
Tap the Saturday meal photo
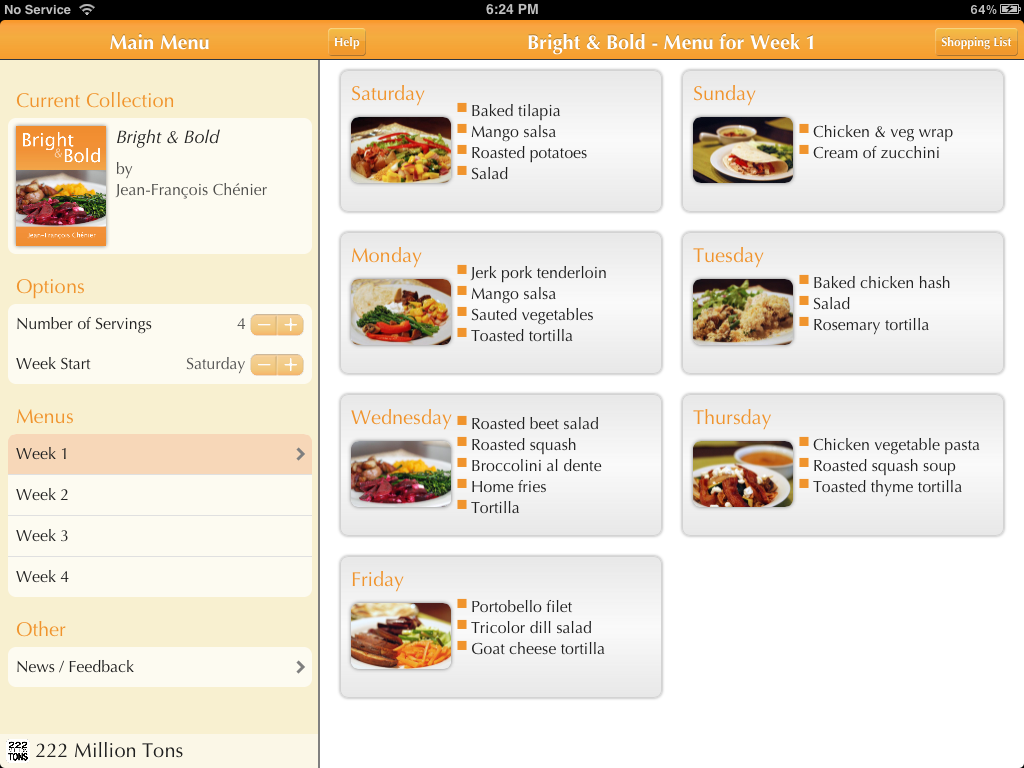coord(401,150)
